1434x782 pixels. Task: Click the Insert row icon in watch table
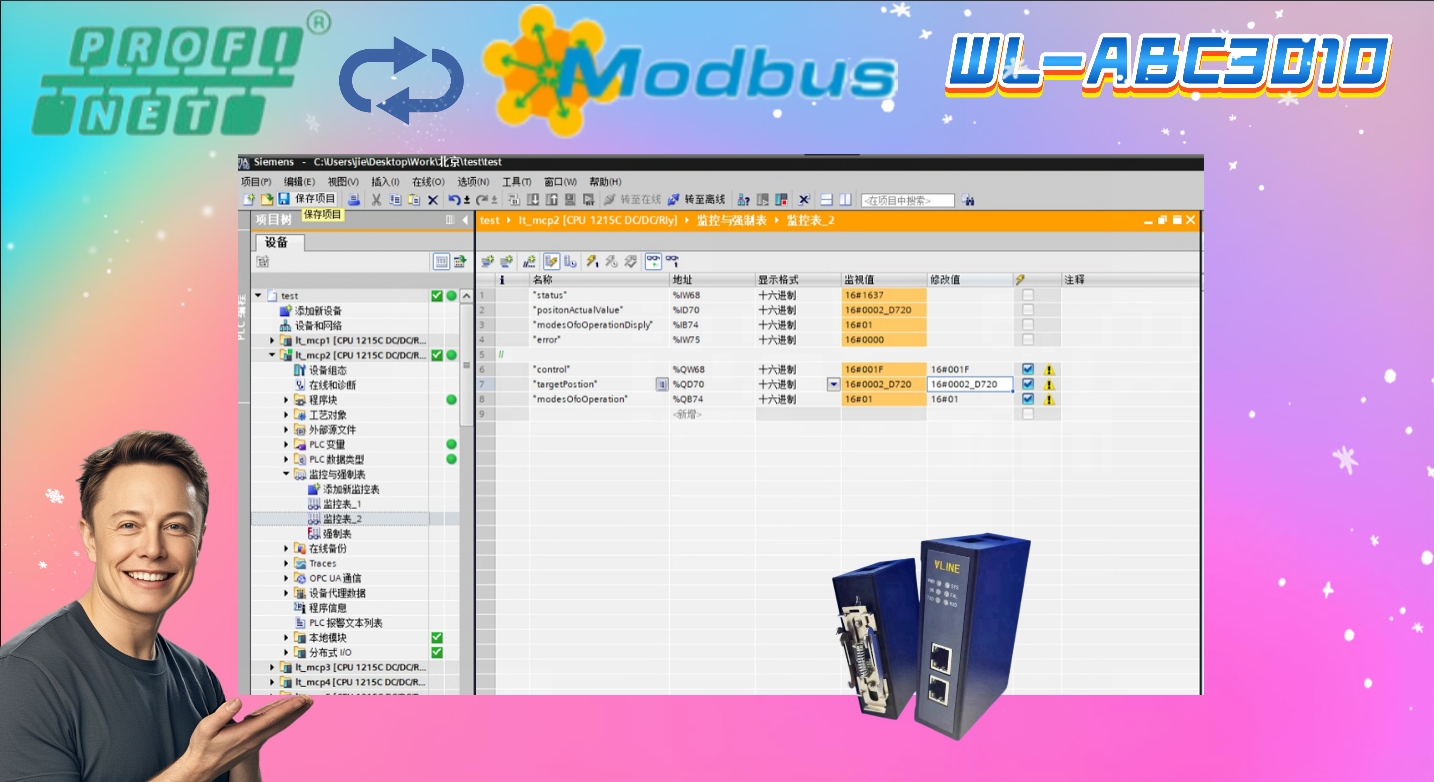(488, 261)
